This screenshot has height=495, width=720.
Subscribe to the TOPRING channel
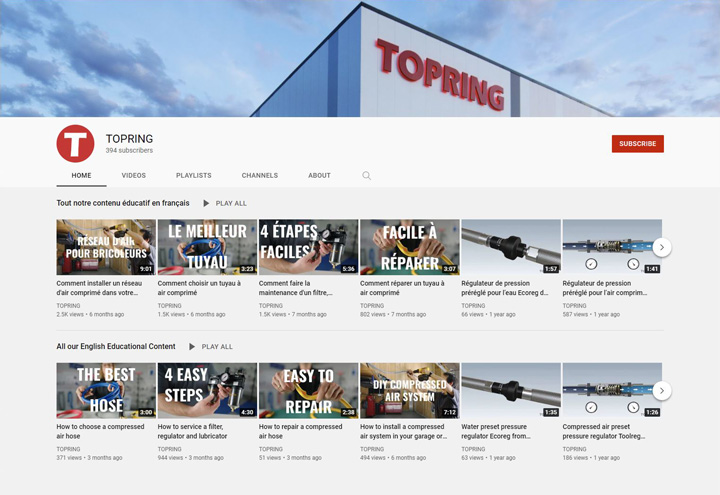pos(637,144)
